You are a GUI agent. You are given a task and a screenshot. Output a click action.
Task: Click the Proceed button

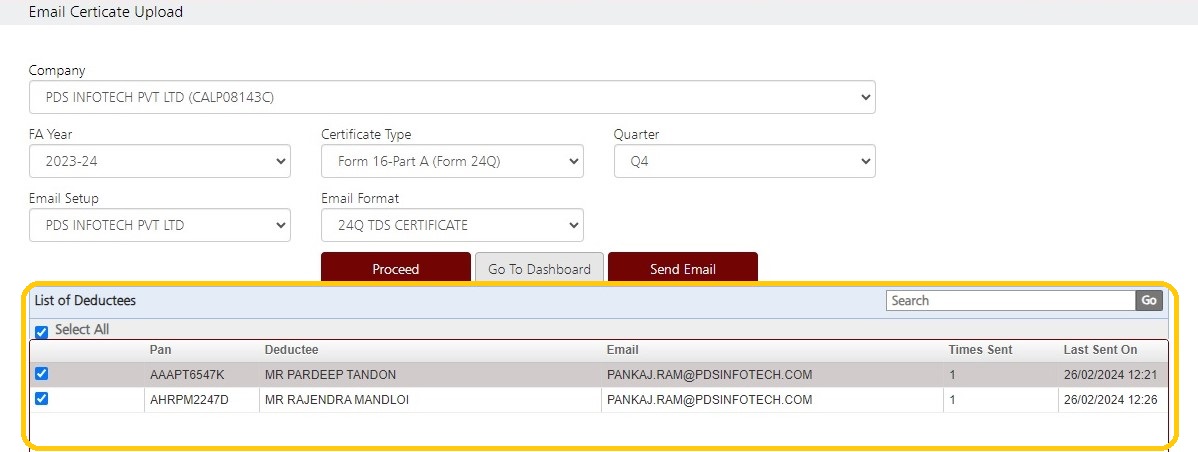[x=396, y=268]
